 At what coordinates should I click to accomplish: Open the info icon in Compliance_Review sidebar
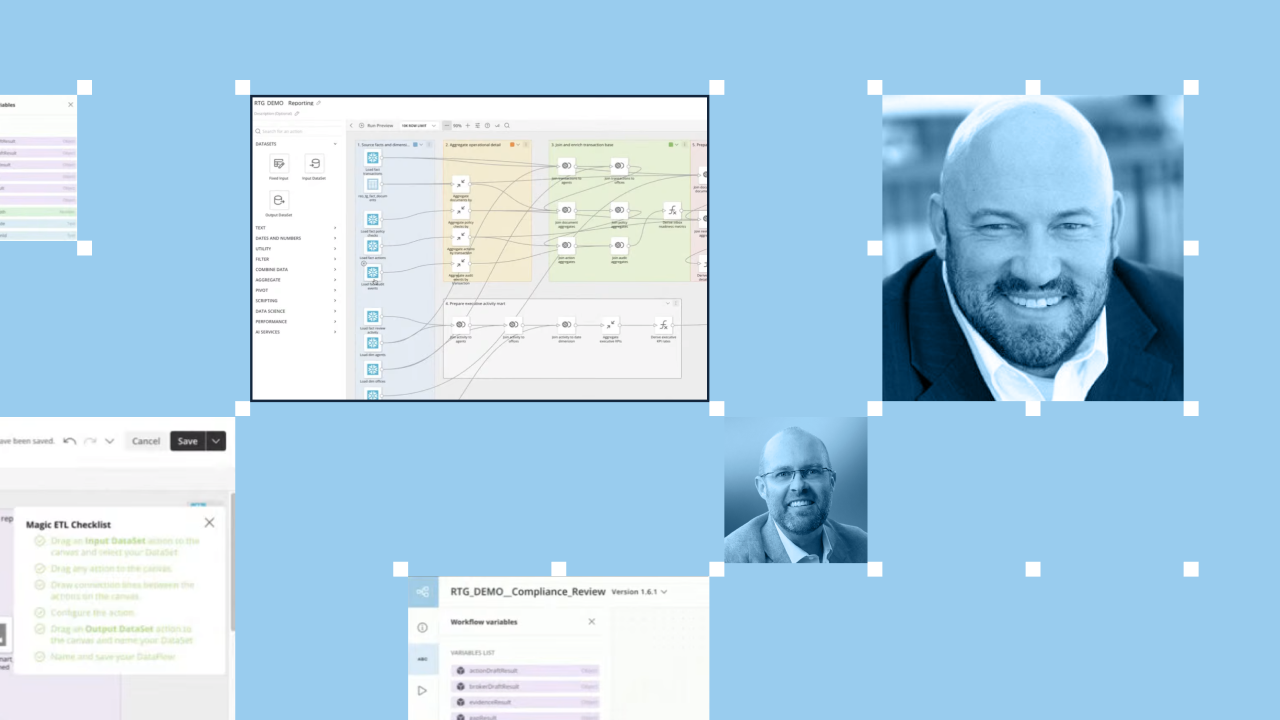click(423, 627)
